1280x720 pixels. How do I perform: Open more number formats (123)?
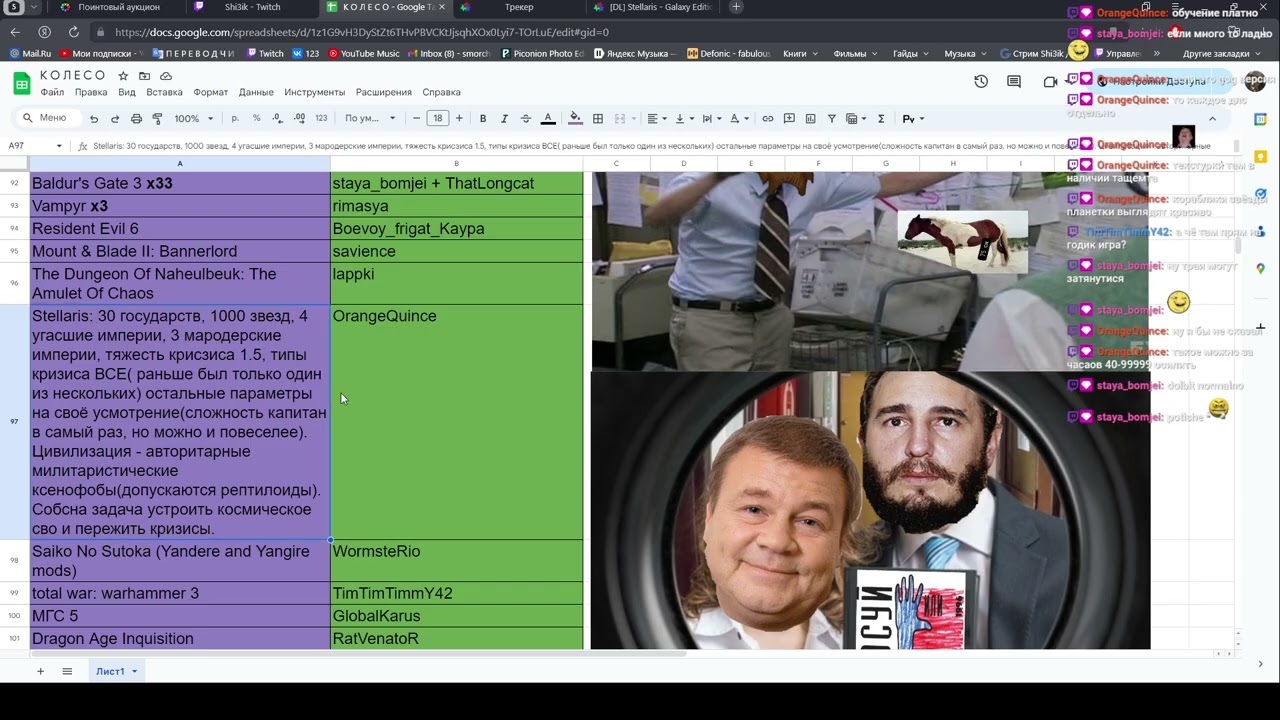(321, 118)
